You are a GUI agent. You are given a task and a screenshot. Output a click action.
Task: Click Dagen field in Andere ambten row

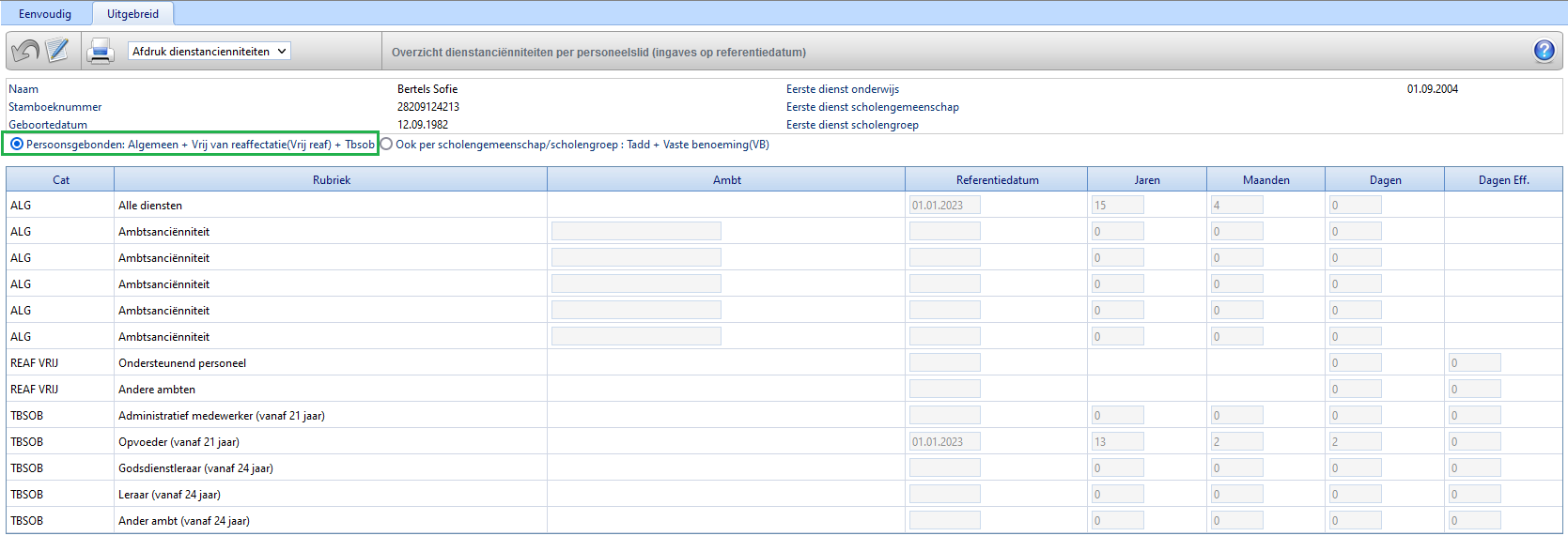point(1356,389)
